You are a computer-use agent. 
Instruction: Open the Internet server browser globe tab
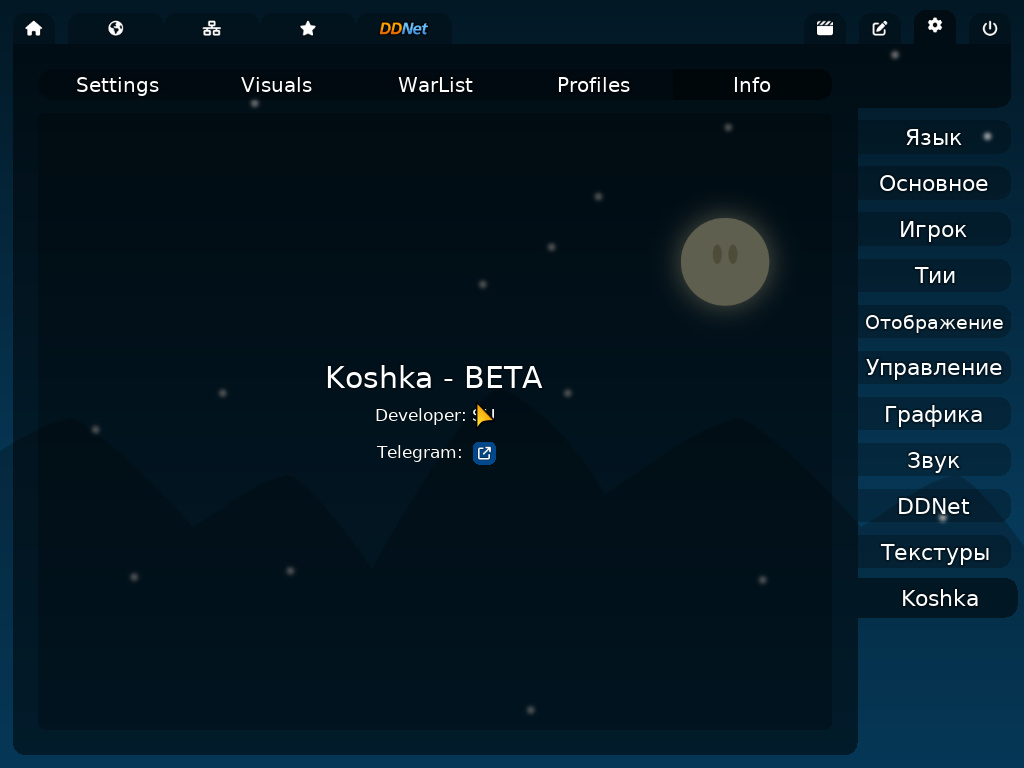[116, 29]
